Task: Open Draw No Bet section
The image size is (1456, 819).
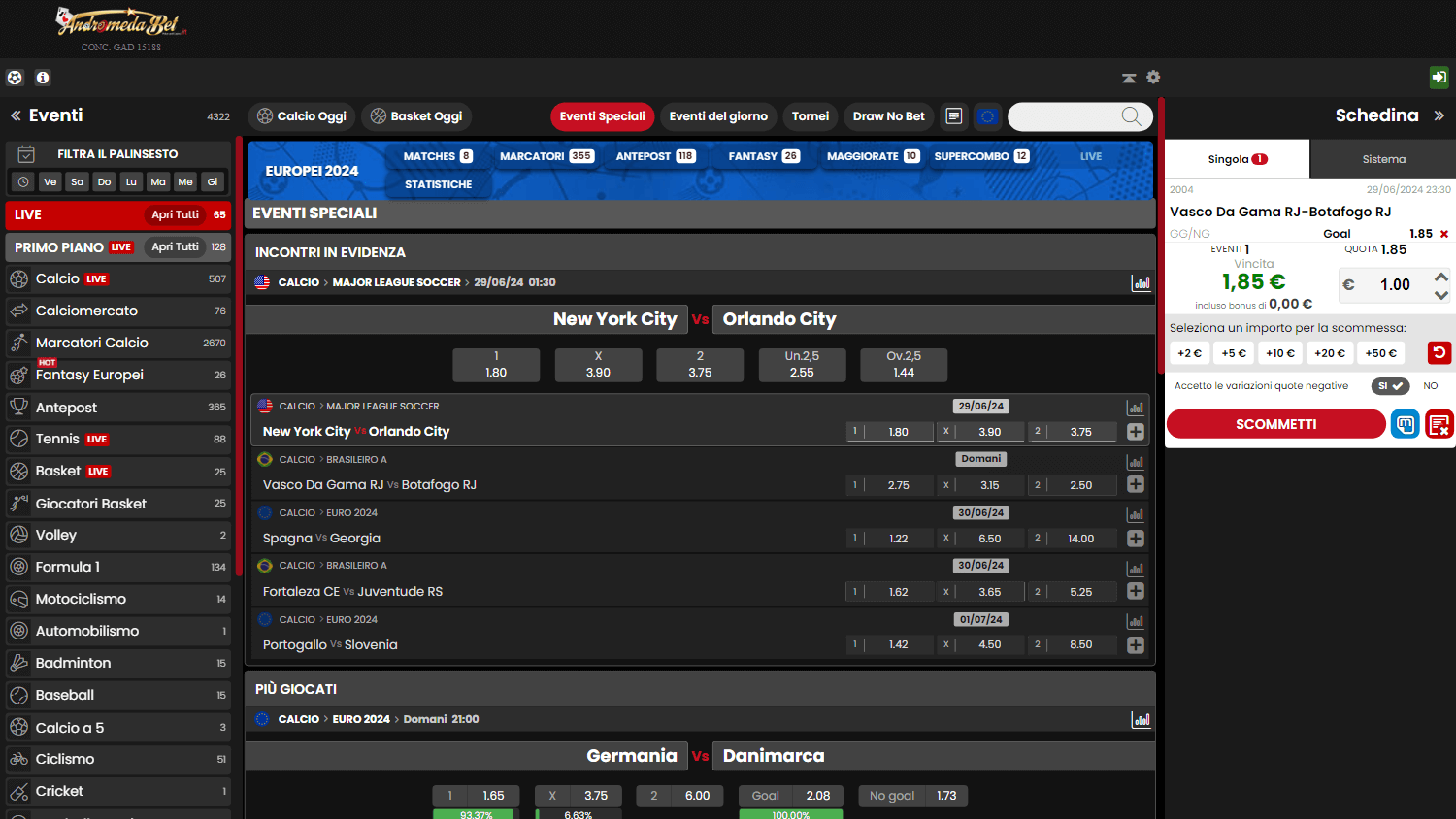Action: coord(889,116)
